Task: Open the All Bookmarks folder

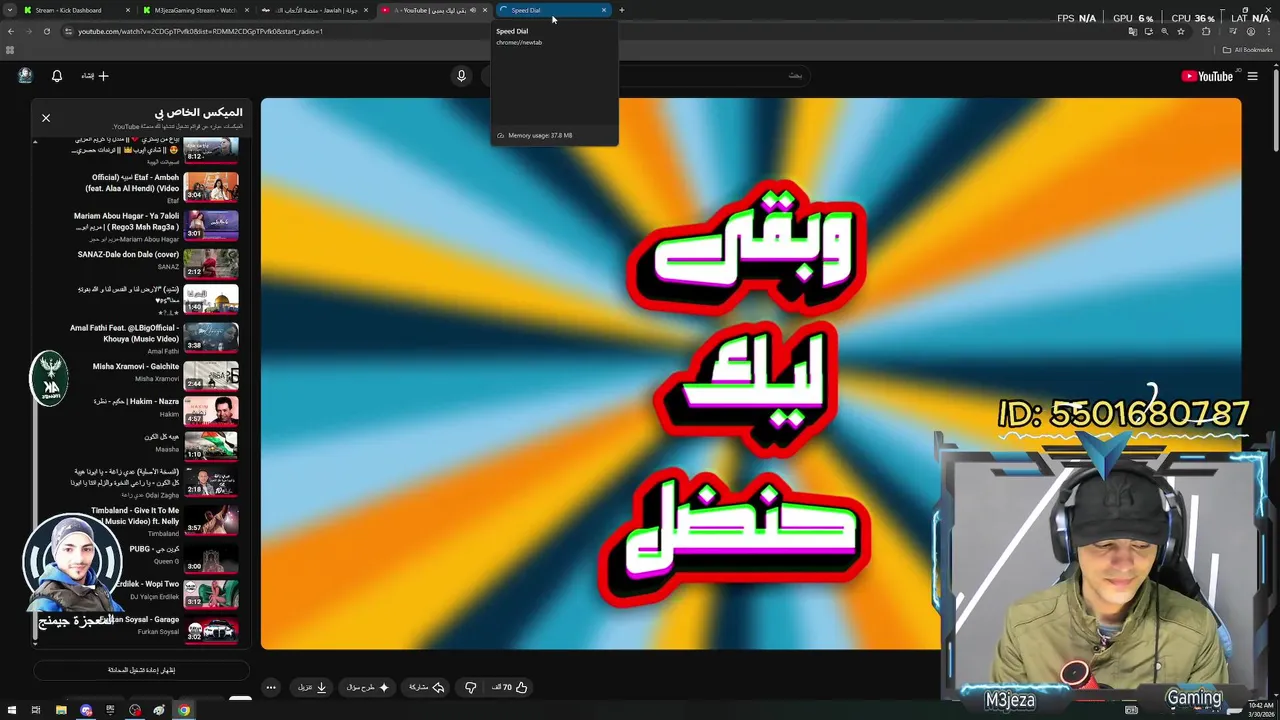Action: click(x=1248, y=50)
